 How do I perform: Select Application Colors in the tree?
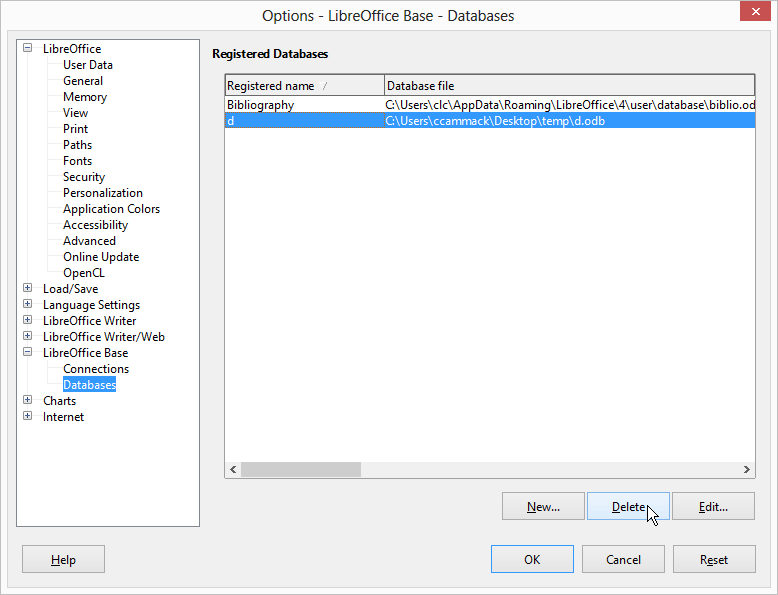pos(112,209)
